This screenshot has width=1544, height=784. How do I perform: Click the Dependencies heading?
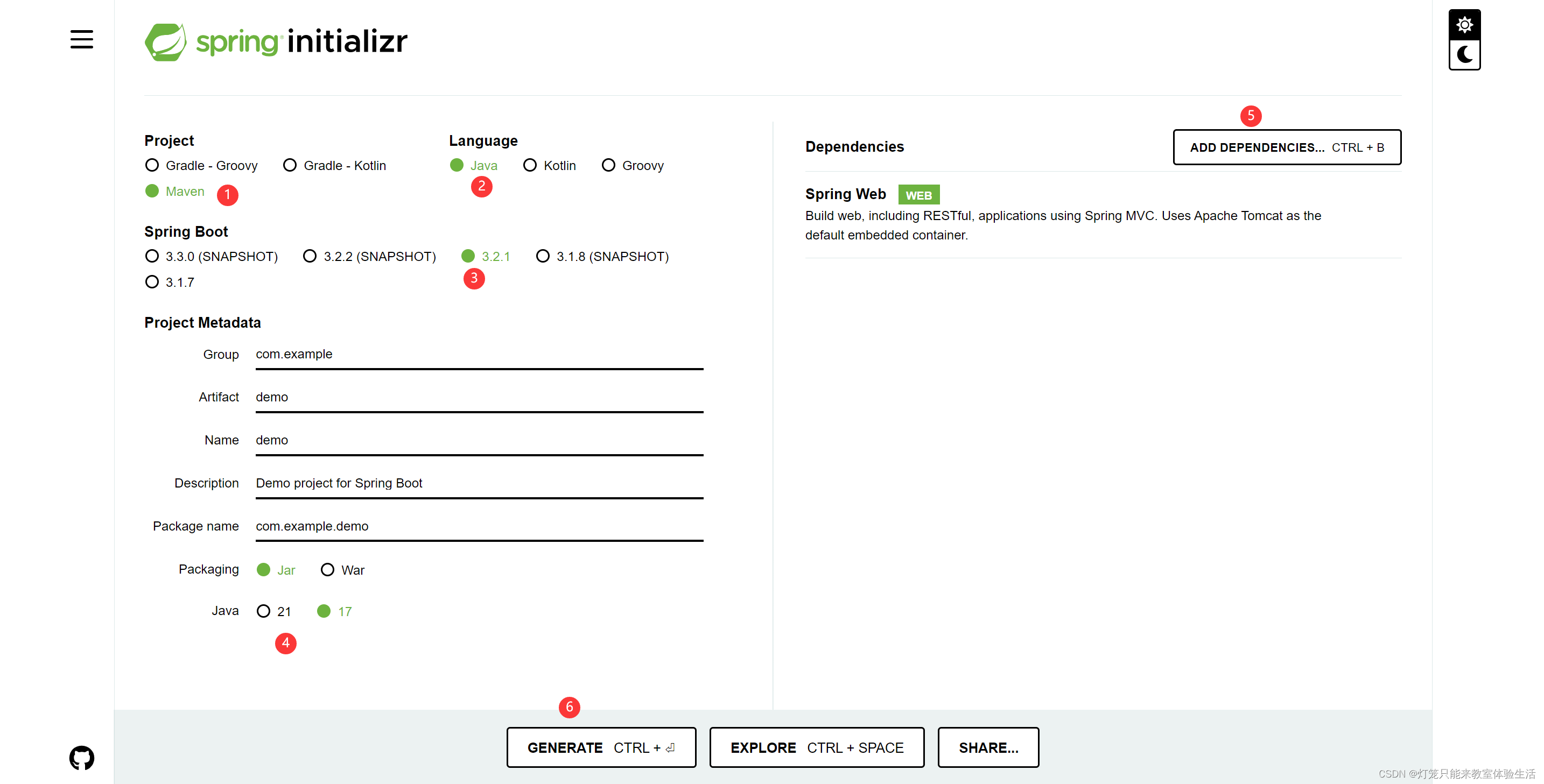pos(854,147)
